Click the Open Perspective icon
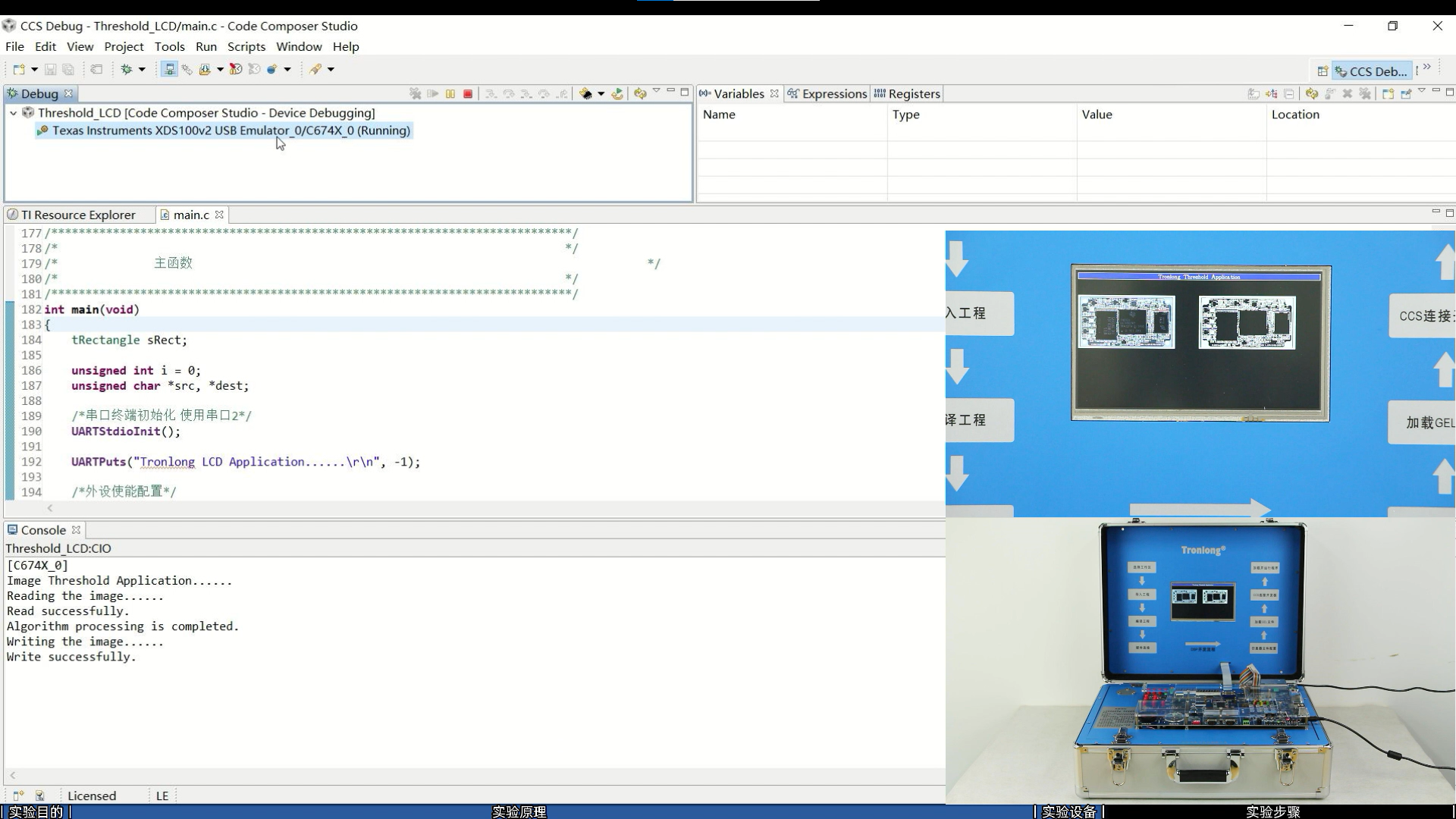1456x819 pixels. 1323,71
